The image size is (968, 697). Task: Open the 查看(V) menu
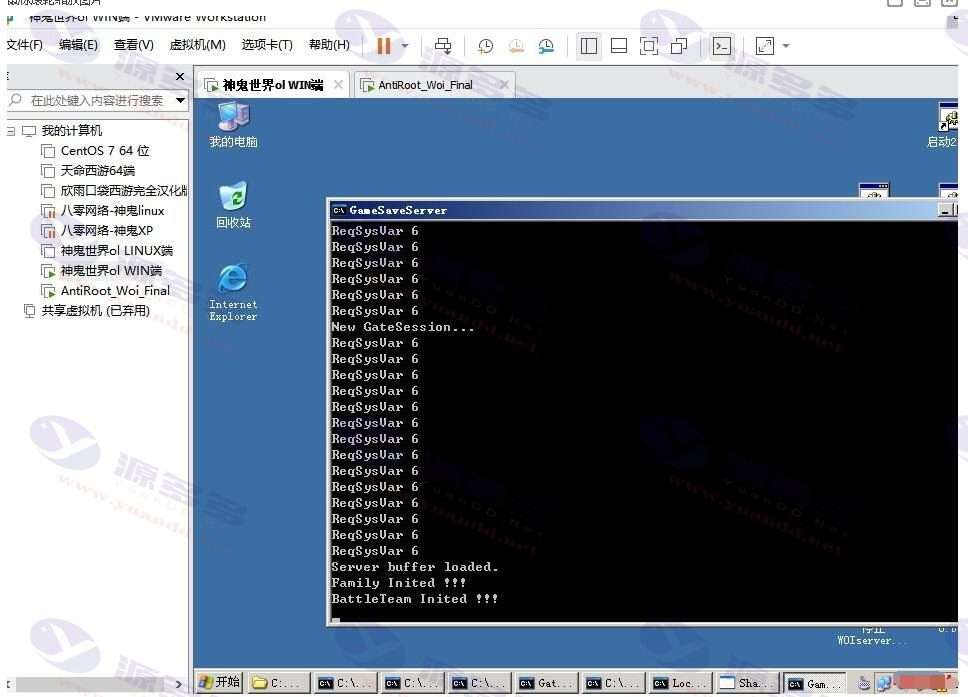tap(133, 45)
